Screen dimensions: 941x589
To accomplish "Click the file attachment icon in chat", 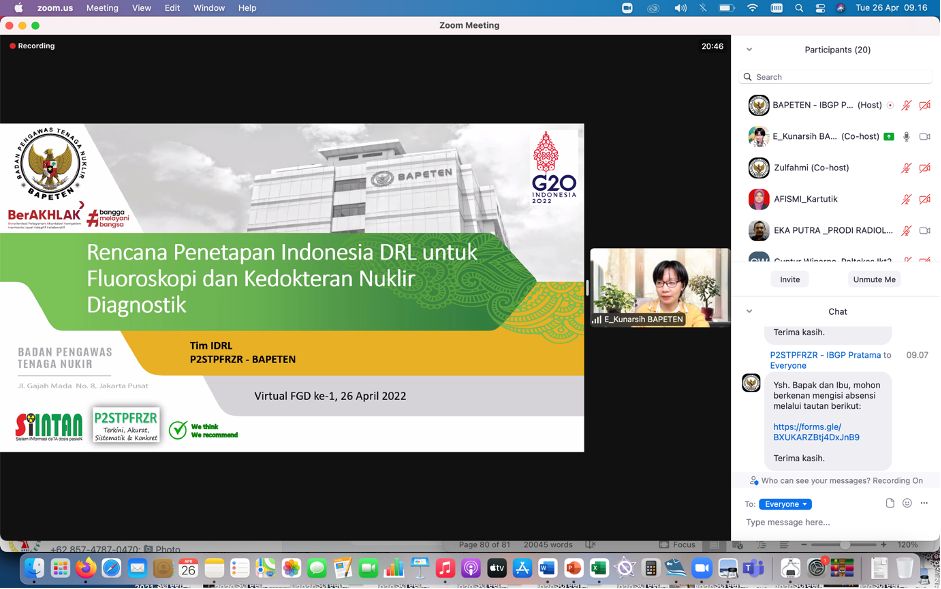I will (890, 503).
